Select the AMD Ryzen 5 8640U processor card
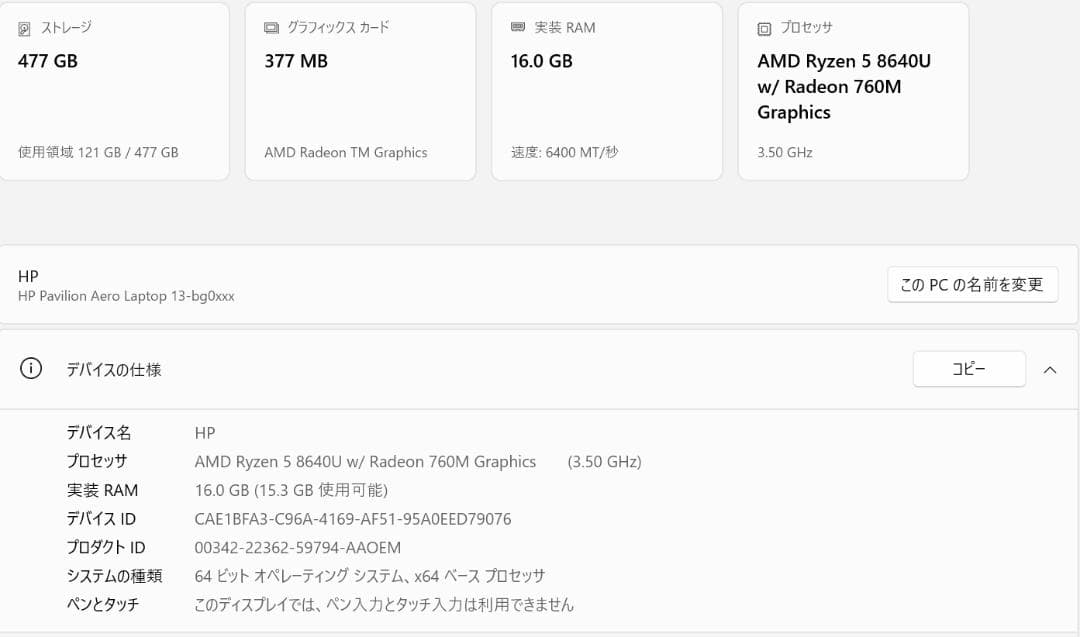The image size is (1080, 637). (x=852, y=91)
